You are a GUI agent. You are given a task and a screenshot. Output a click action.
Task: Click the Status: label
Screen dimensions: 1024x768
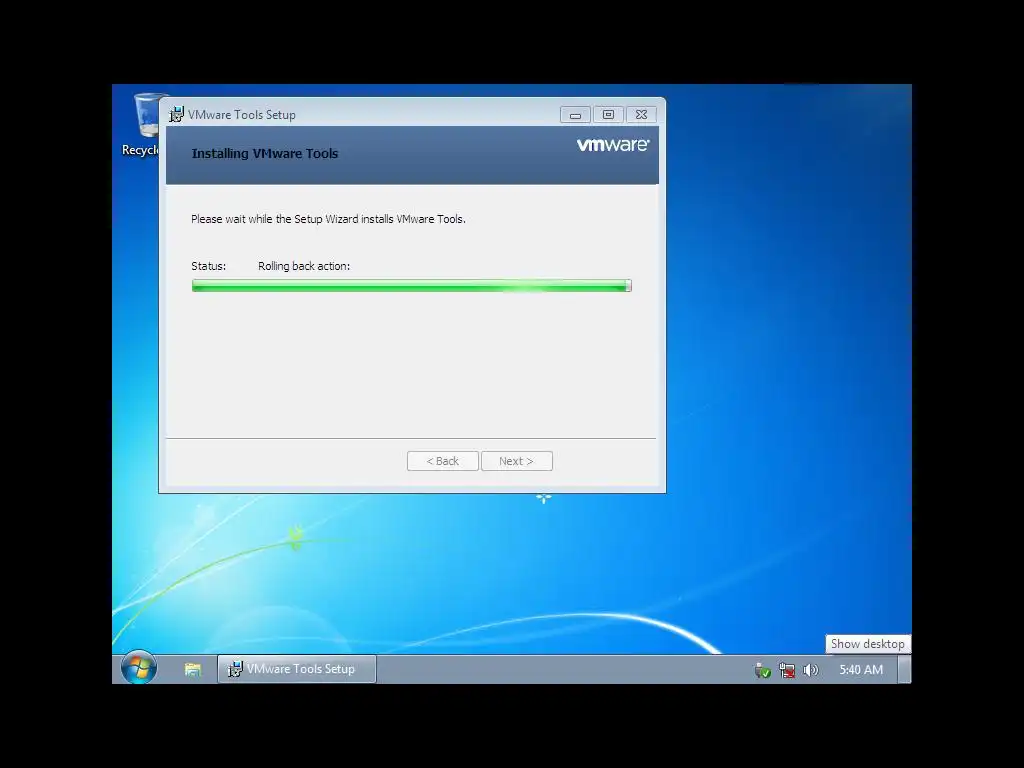coord(208,266)
